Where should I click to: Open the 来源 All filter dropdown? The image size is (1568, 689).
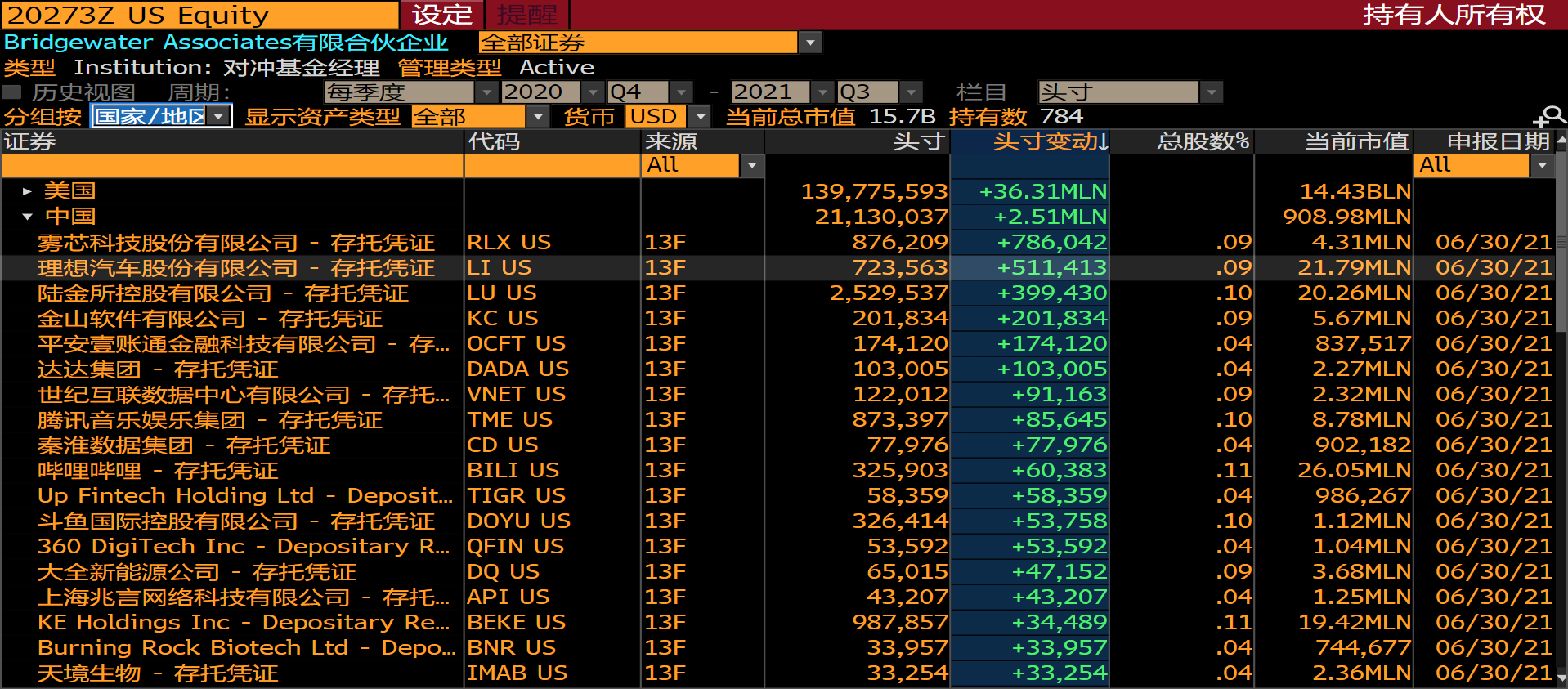[x=751, y=166]
